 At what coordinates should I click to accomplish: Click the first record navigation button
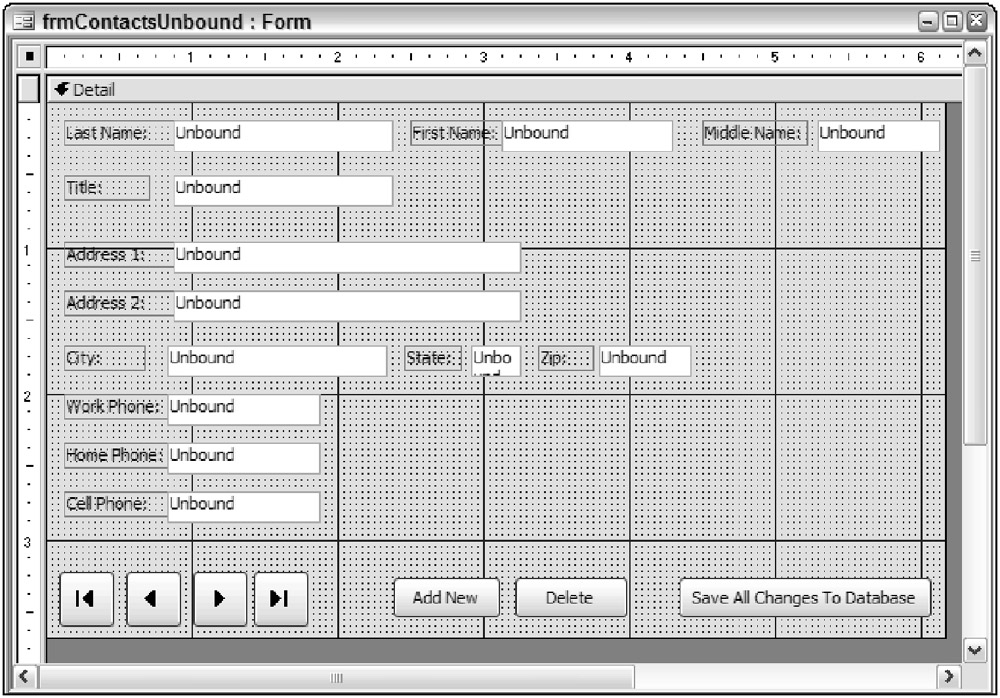[x=86, y=599]
